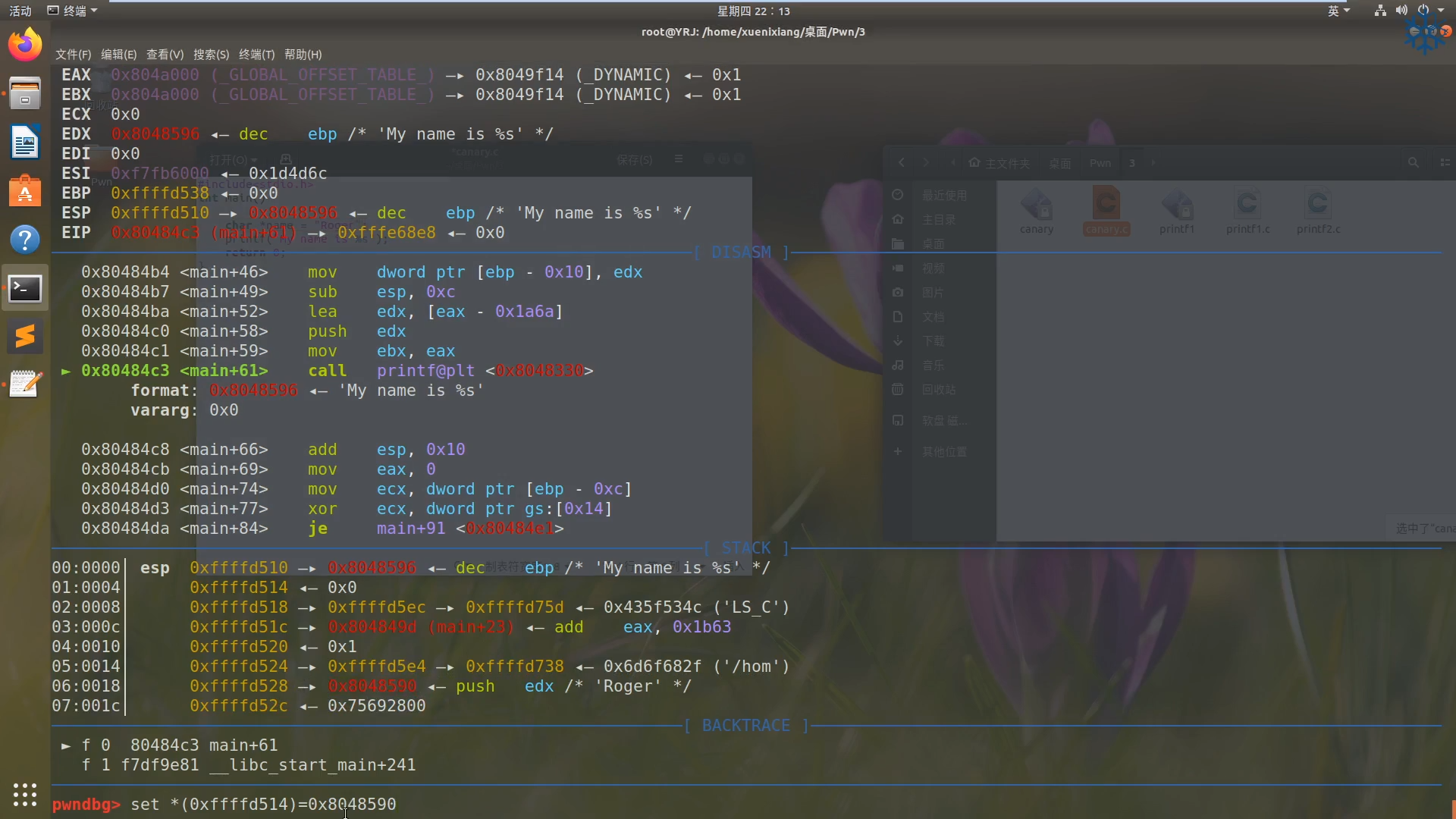Expand the 英 input method dropdown
The height and width of the screenshot is (819, 1456).
pos(1338,11)
